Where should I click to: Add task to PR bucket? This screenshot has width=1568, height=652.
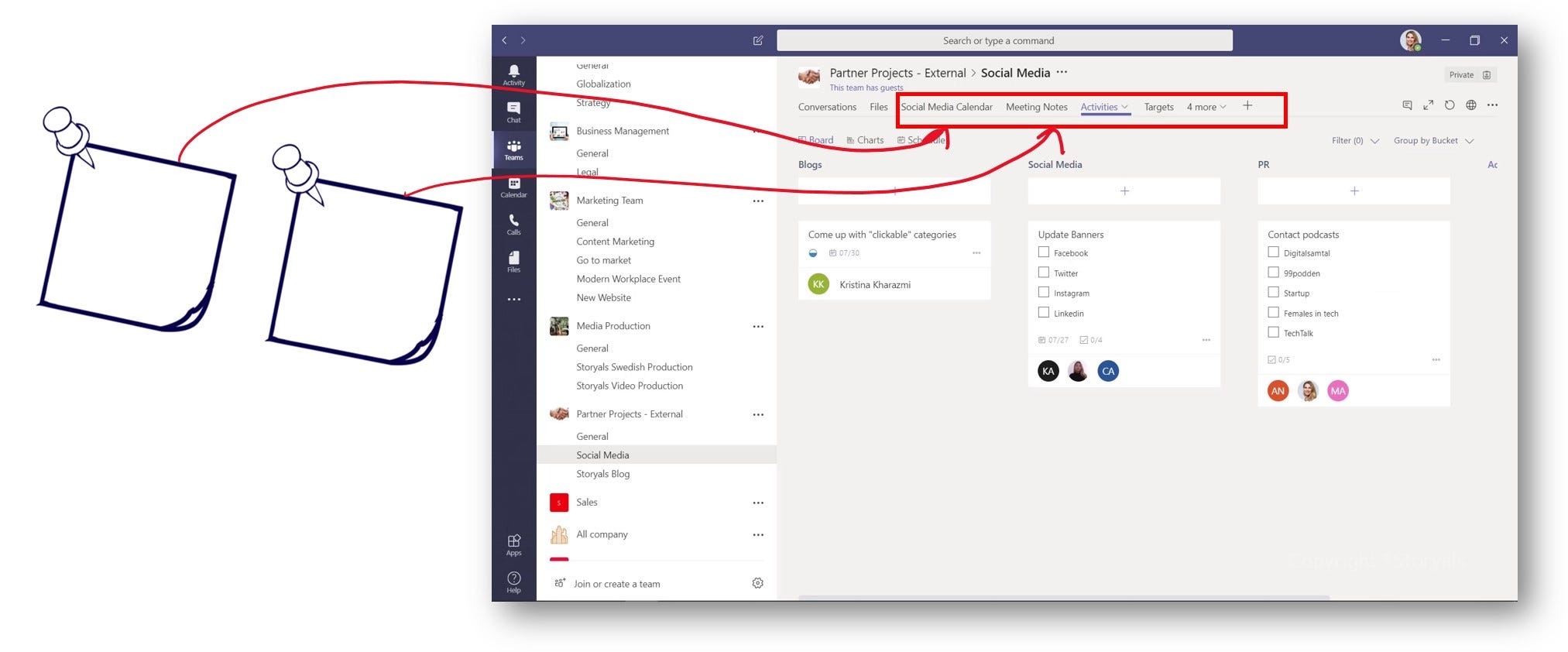pyautogui.click(x=1354, y=191)
